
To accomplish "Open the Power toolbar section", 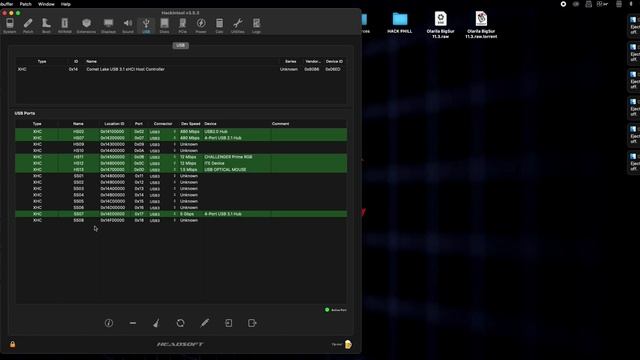I will tap(201, 26).
